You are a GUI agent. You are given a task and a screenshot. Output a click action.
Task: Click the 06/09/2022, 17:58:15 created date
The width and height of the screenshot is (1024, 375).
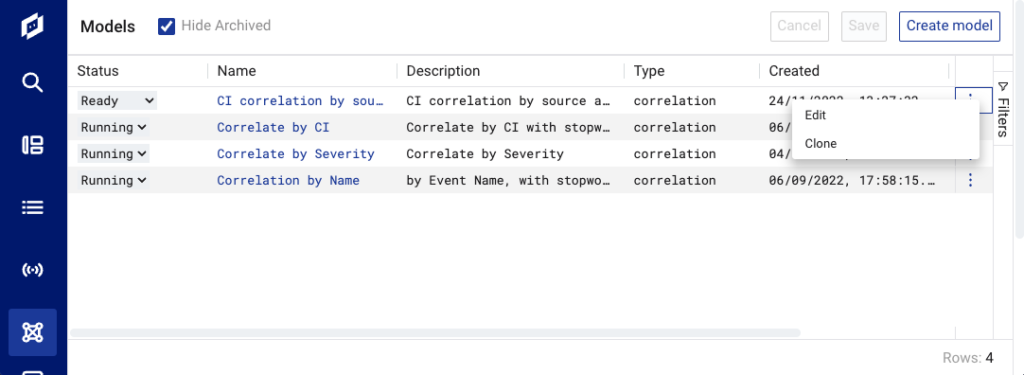point(852,180)
